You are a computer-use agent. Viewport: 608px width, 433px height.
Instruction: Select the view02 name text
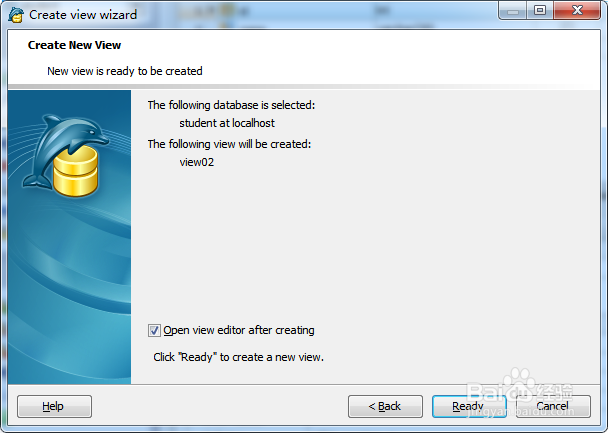tap(197, 162)
